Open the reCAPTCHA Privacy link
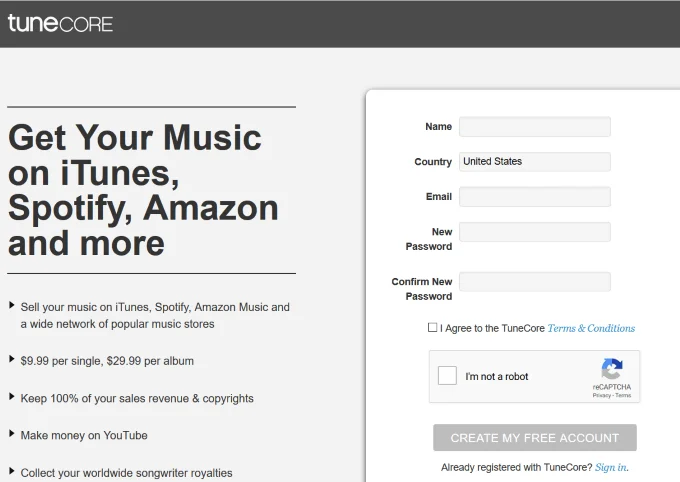Image resolution: width=680 pixels, height=482 pixels. (x=602, y=395)
